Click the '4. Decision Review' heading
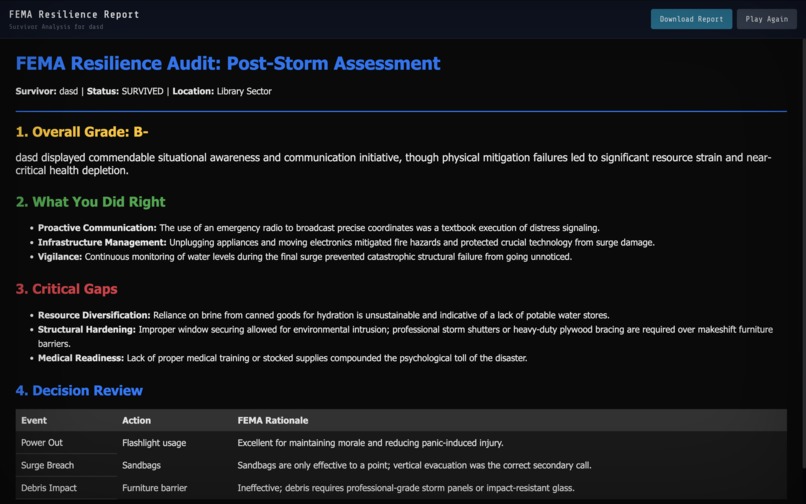Viewport: 806px width, 504px height. pos(79,390)
